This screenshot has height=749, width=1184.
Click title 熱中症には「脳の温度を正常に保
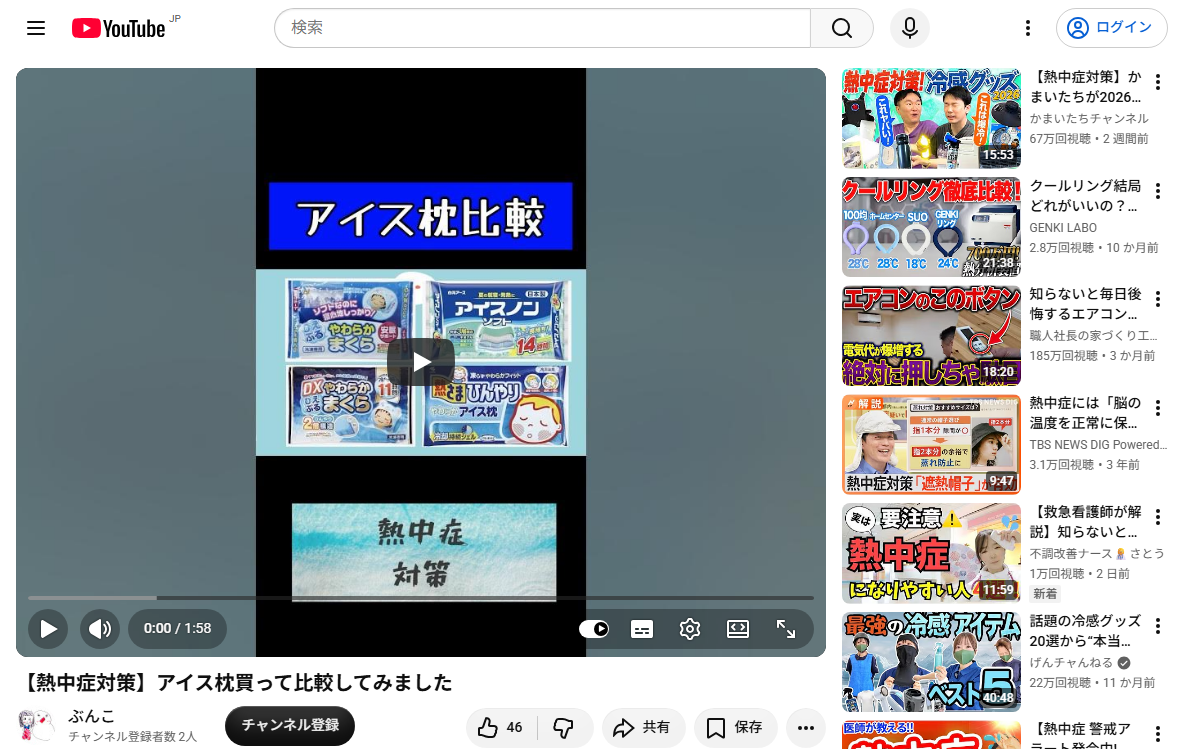(1086, 413)
